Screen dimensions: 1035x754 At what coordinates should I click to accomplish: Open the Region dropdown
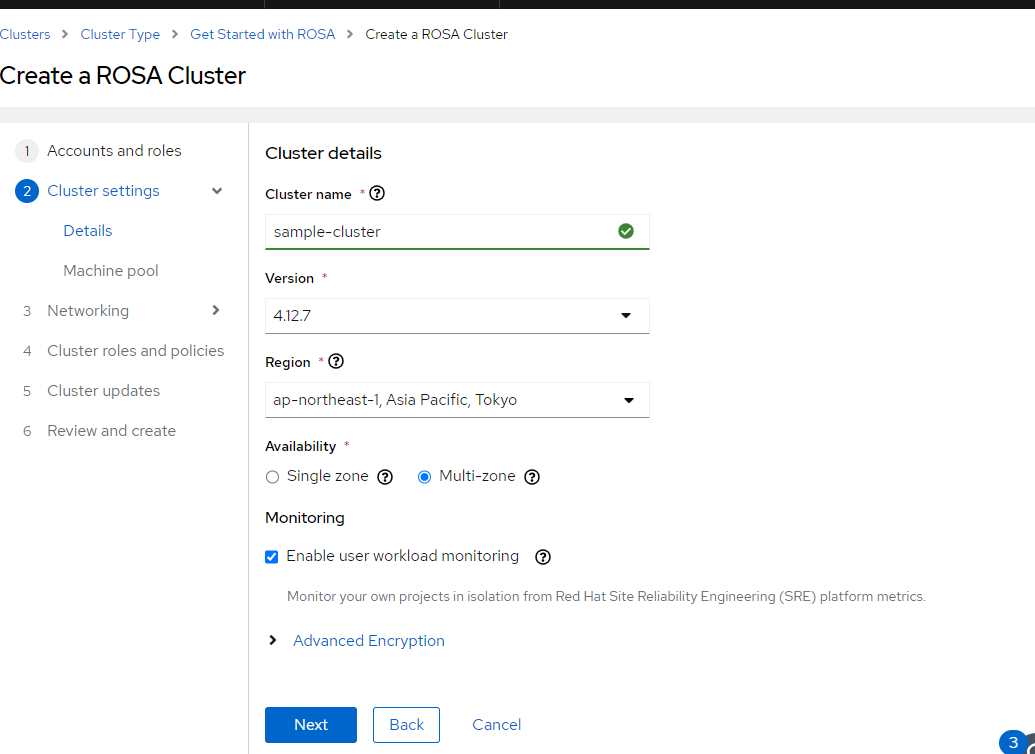tap(457, 399)
